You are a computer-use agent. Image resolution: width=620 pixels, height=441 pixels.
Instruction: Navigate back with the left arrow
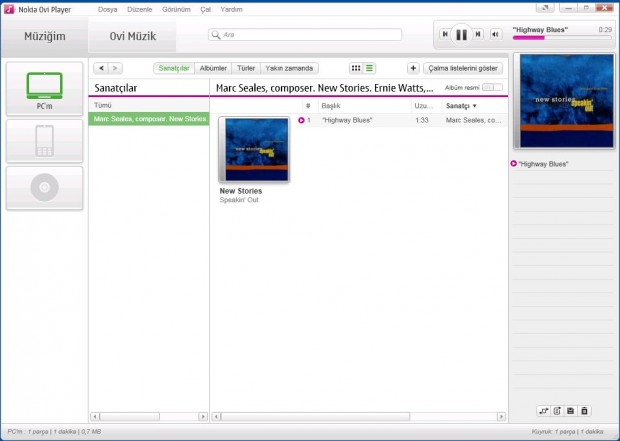[x=101, y=68]
